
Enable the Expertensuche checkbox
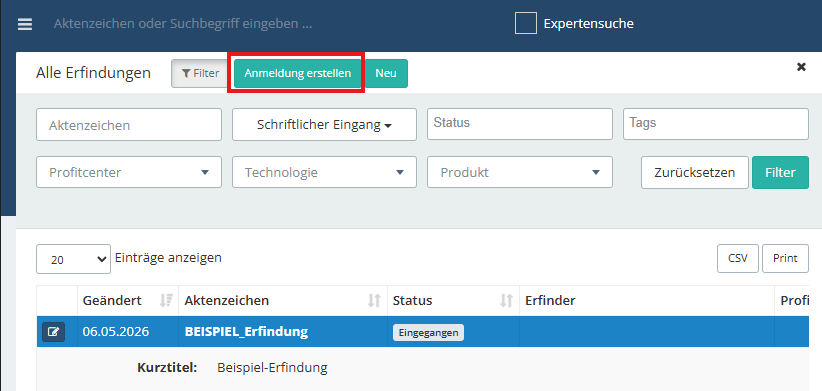point(526,24)
